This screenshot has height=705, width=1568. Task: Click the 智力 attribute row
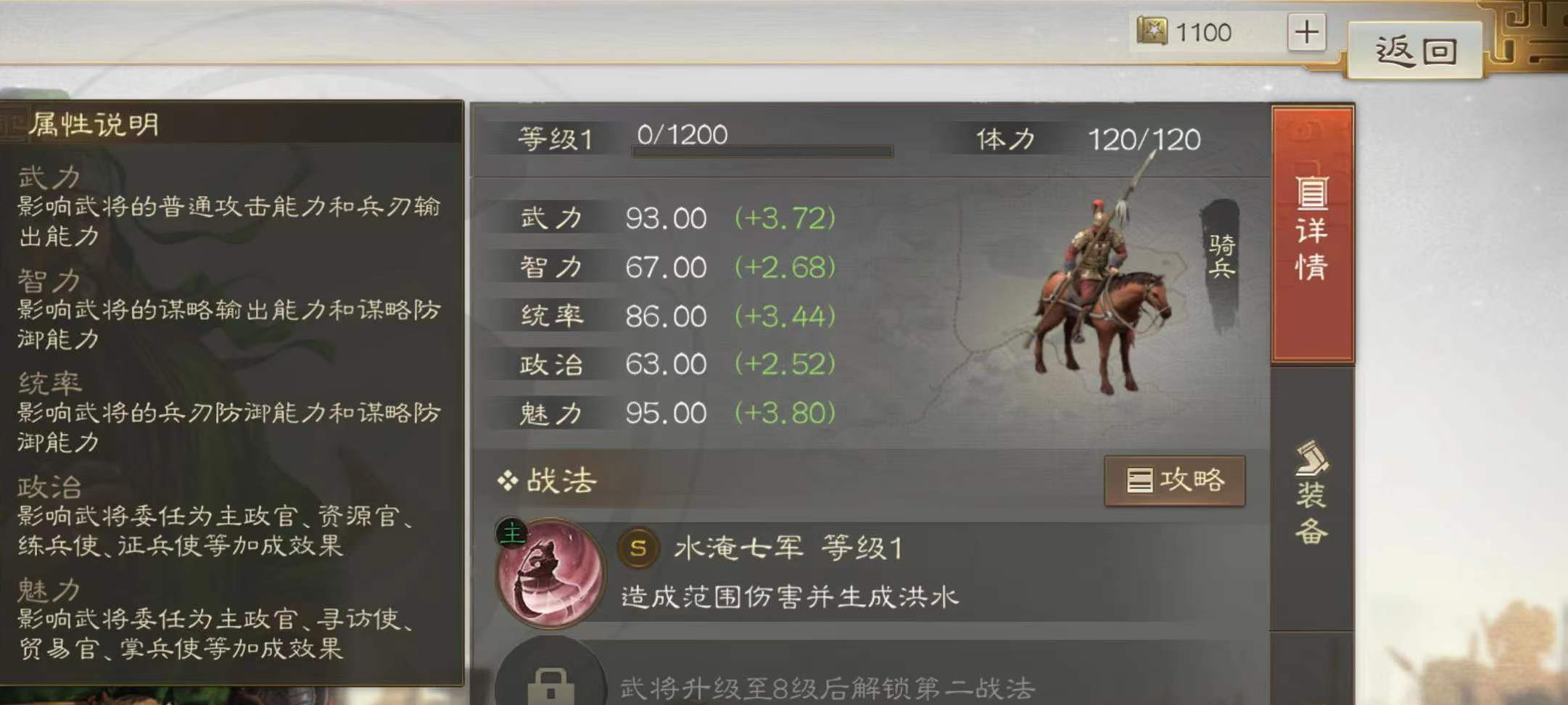664,267
